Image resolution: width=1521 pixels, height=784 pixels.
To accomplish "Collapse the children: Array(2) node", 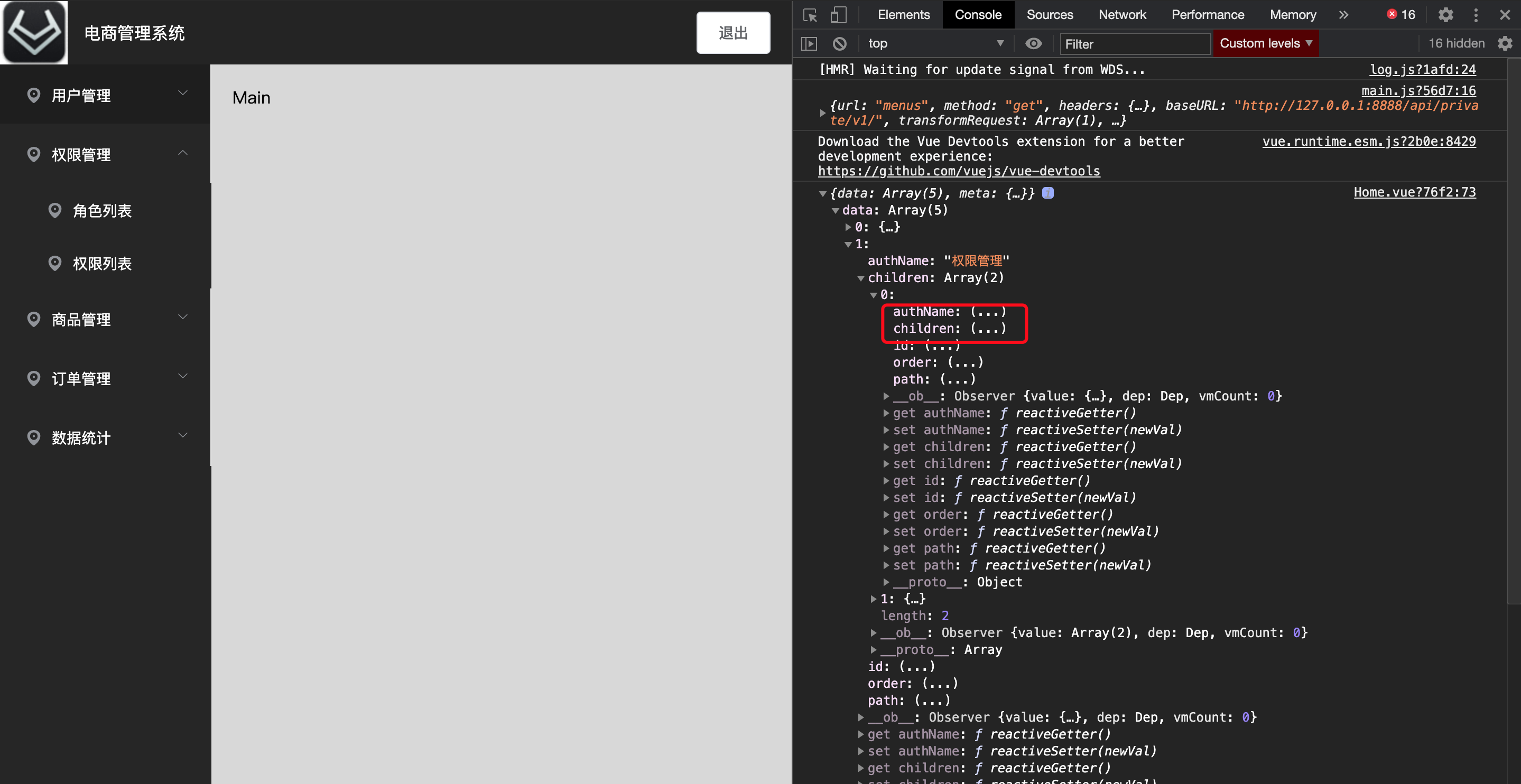I will click(x=860, y=278).
